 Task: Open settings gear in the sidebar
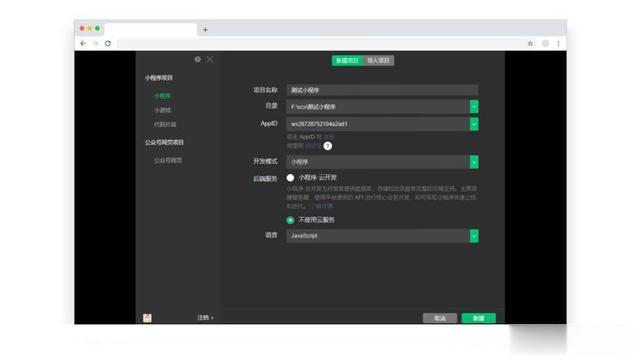click(198, 59)
